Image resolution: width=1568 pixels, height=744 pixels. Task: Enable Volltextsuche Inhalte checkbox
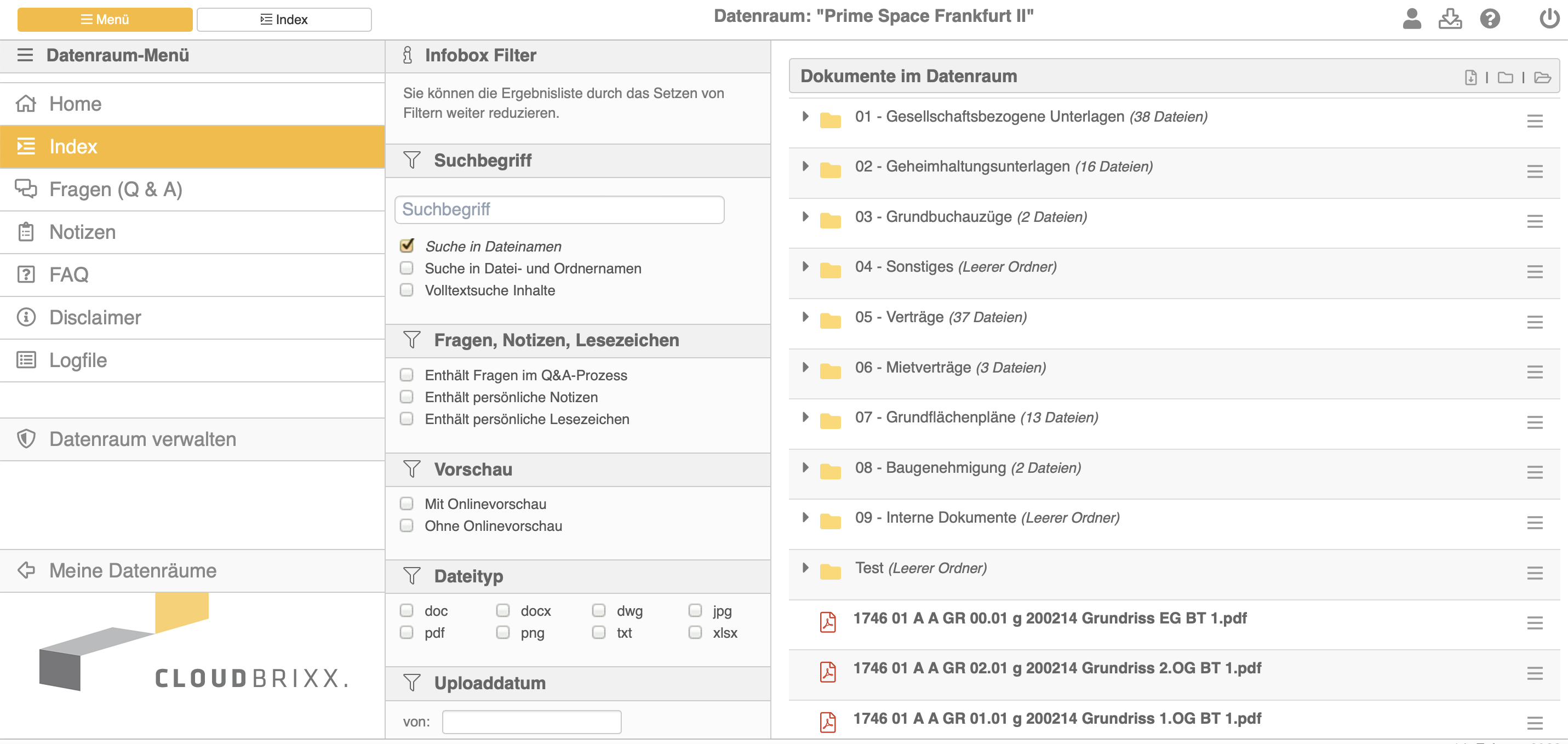[x=407, y=290]
